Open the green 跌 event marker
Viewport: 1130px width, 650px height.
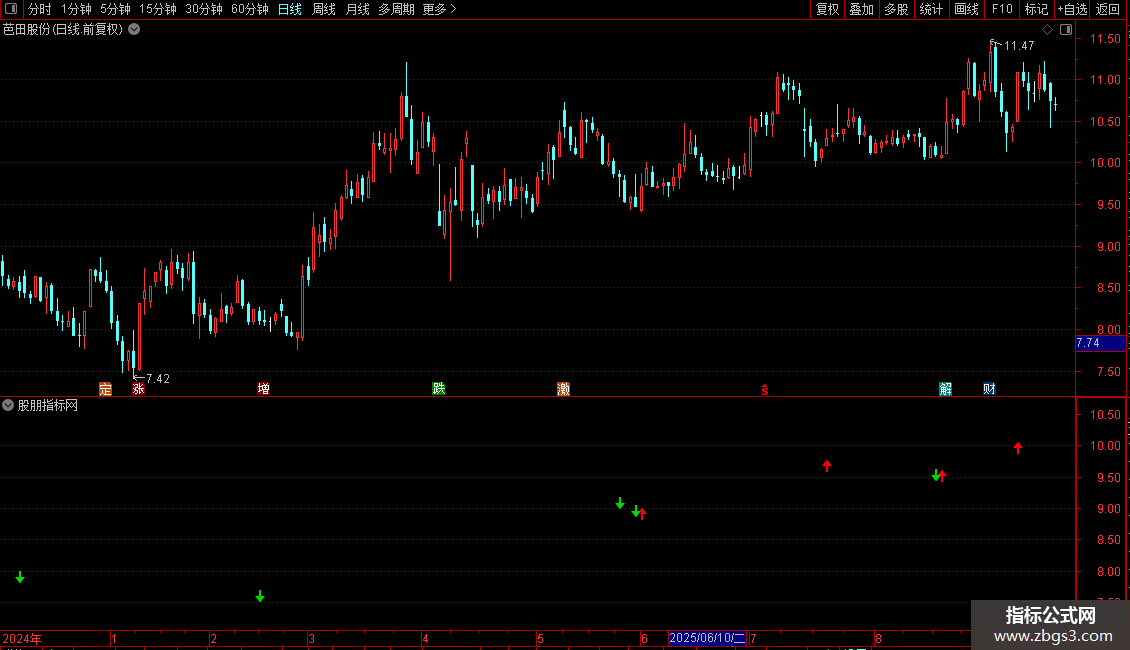click(x=438, y=389)
